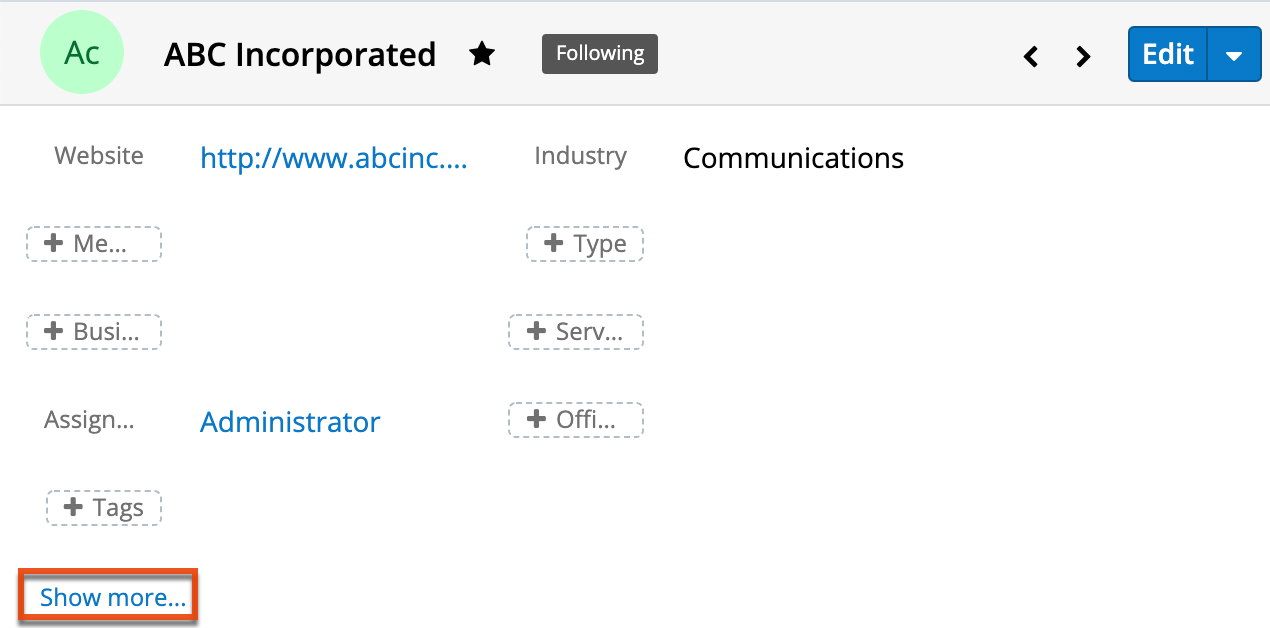
Task: Add Tags to the account
Action: click(x=104, y=508)
